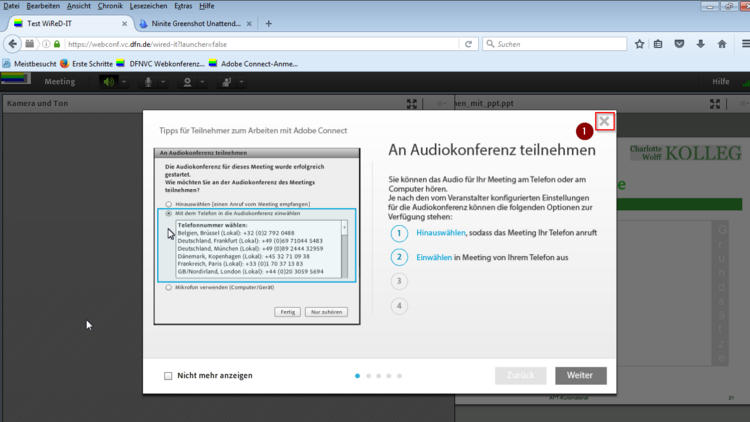Go to last tips page dot
Screen dimensions: 750x422
click(399, 376)
